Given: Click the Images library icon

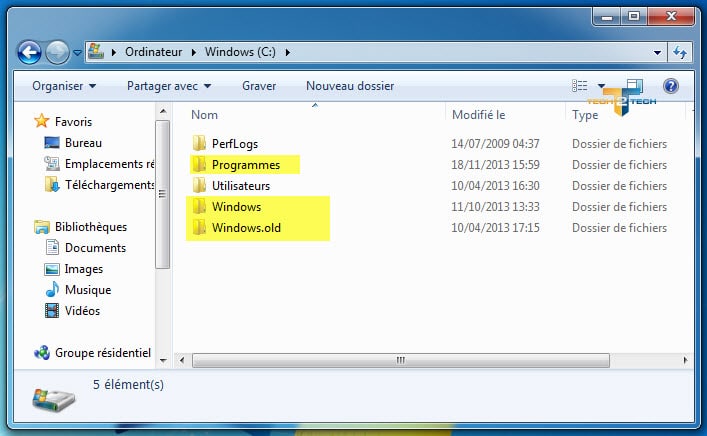Looking at the screenshot, I should (52, 269).
